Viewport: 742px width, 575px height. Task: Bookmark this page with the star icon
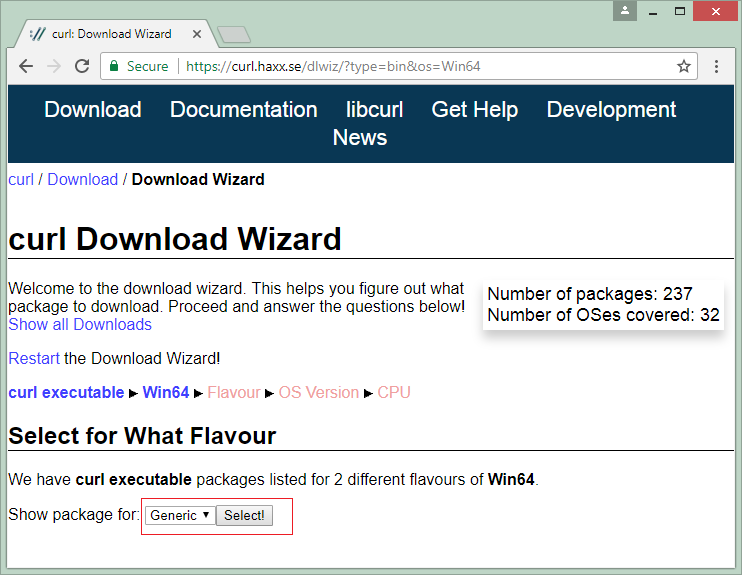coord(683,66)
